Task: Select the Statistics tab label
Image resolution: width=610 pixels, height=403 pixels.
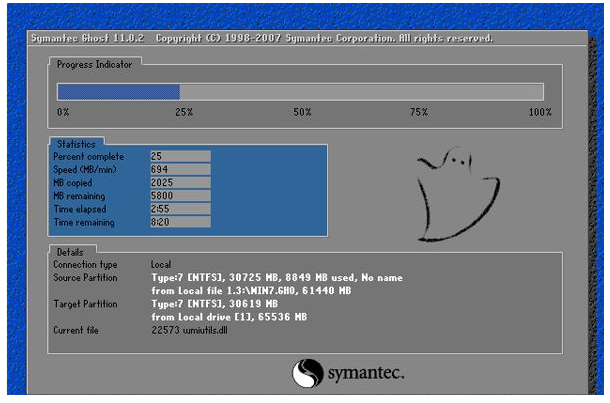Action: click(x=76, y=144)
